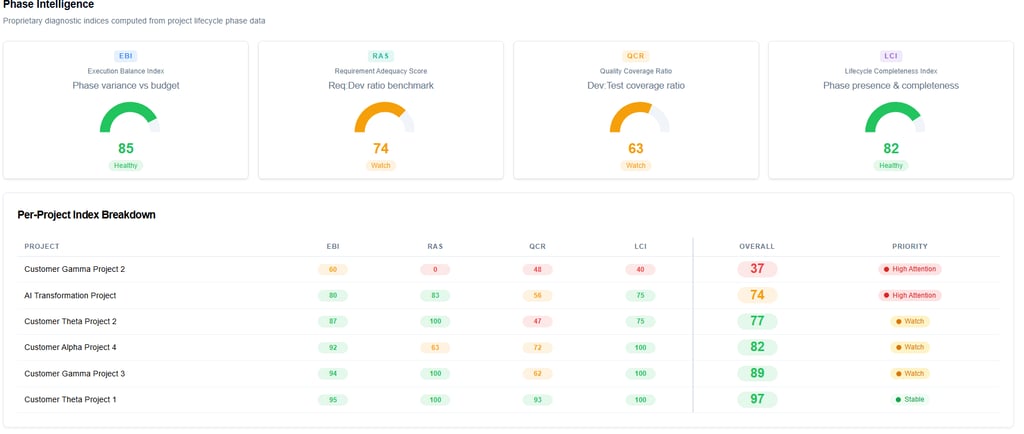The width and height of the screenshot is (1024, 434).
Task: Click overall score 37 for Gamma Project 2
Action: pyautogui.click(x=757, y=269)
